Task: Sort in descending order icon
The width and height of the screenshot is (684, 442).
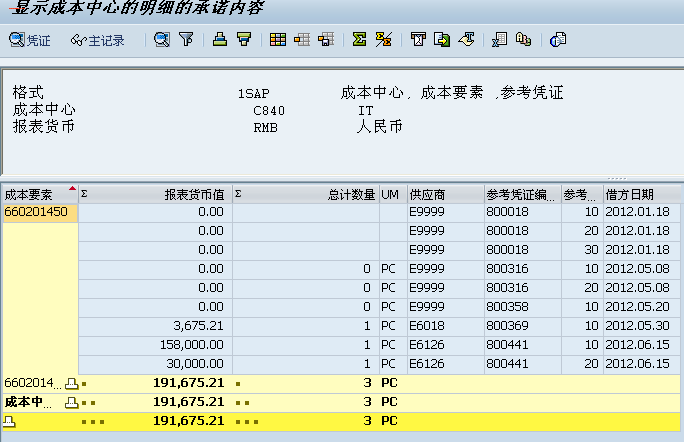Action: [x=244, y=40]
